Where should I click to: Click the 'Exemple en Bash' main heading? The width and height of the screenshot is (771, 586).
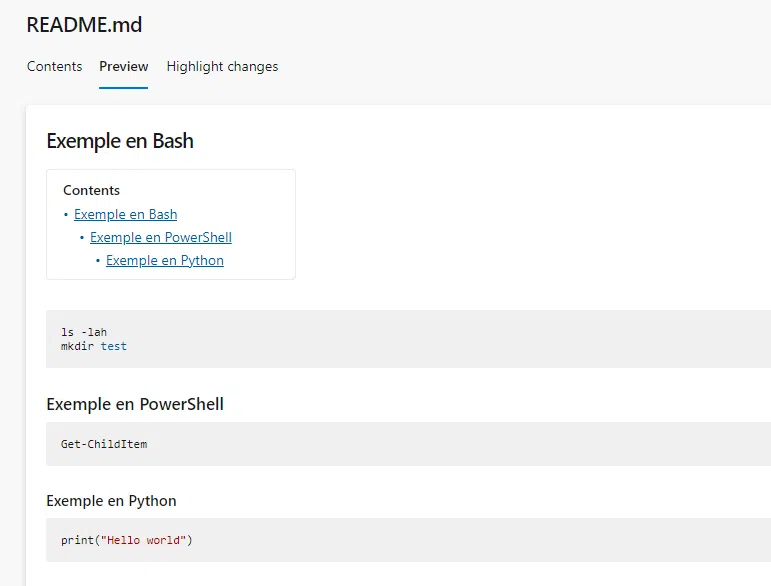[x=120, y=141]
